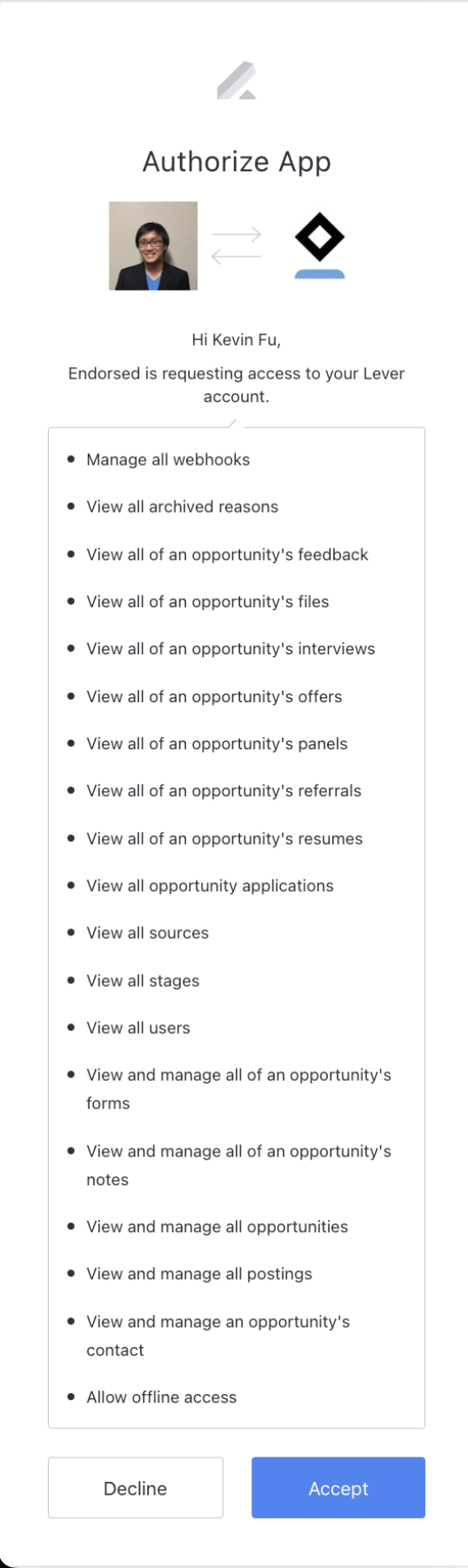Screen dimensions: 468x1568
Task: Accept the authorization request
Action: 338,1488
